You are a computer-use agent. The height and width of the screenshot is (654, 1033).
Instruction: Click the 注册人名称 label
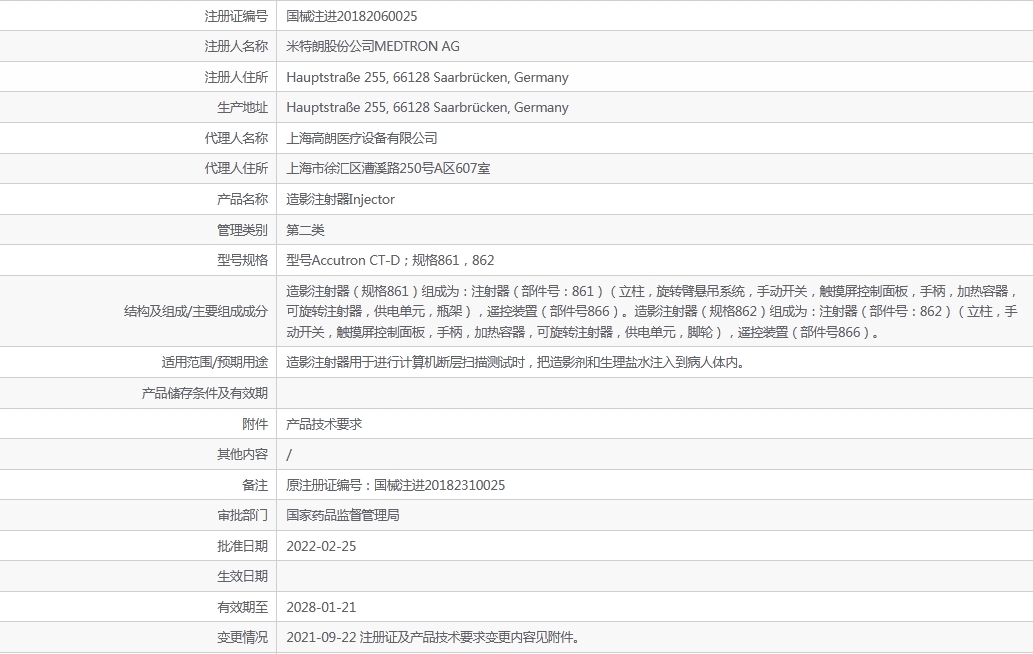236,46
